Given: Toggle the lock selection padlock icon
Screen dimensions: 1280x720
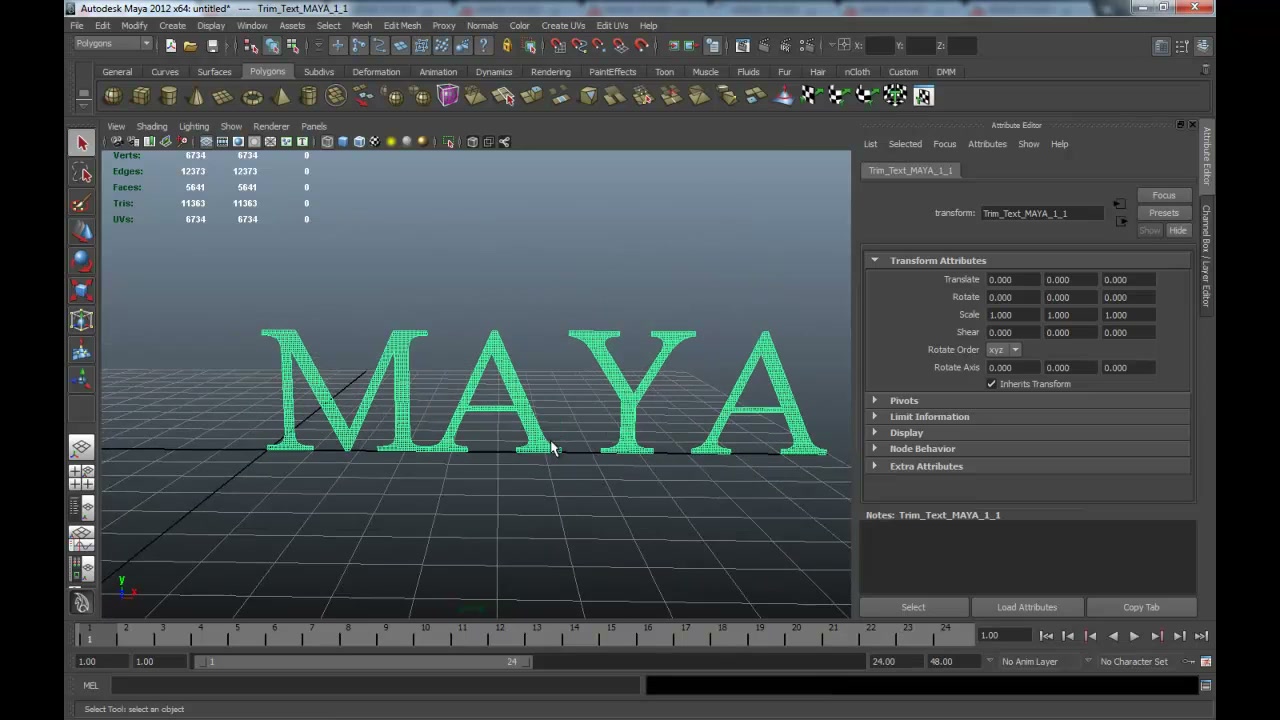Looking at the screenshot, I should [507, 45].
